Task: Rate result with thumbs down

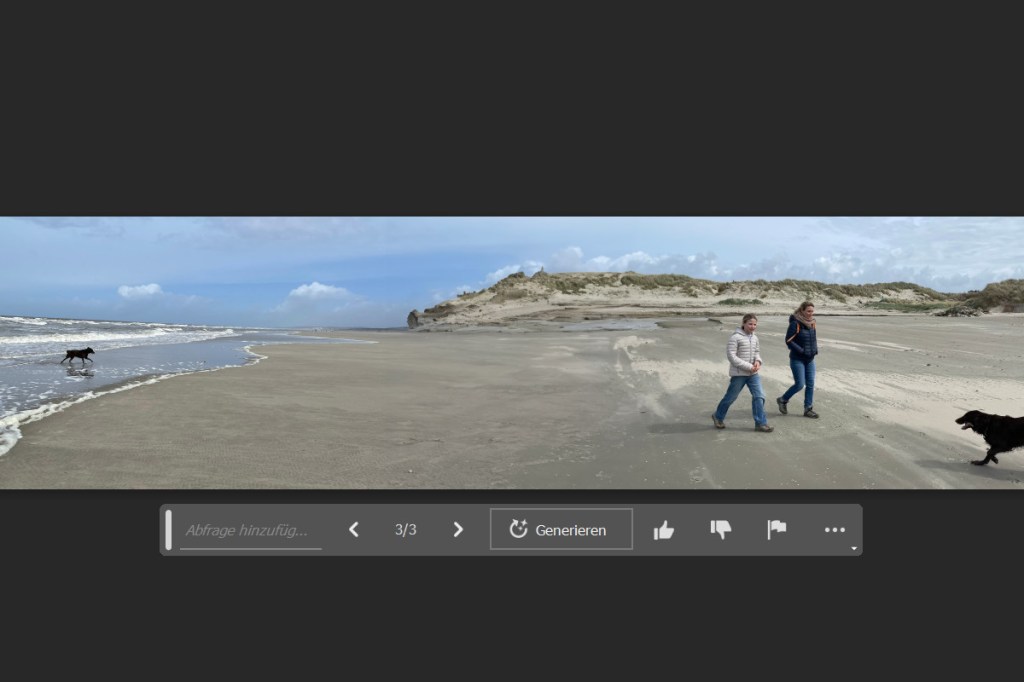Action: 720,530
